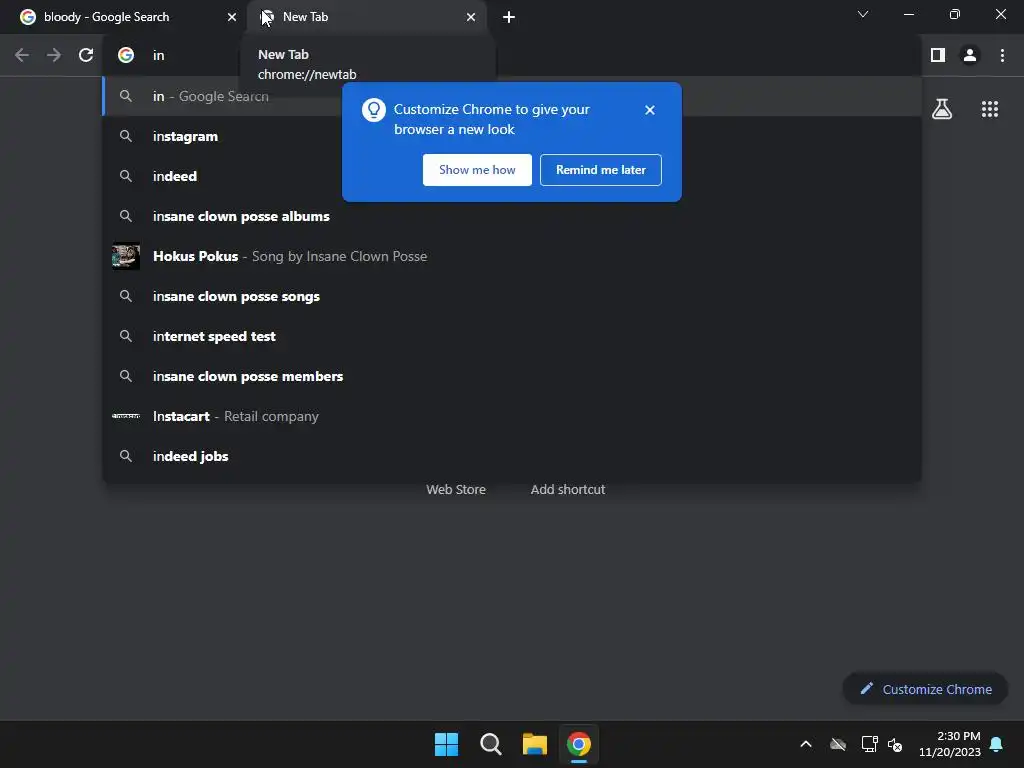Click the Customize Chrome button

click(x=925, y=689)
